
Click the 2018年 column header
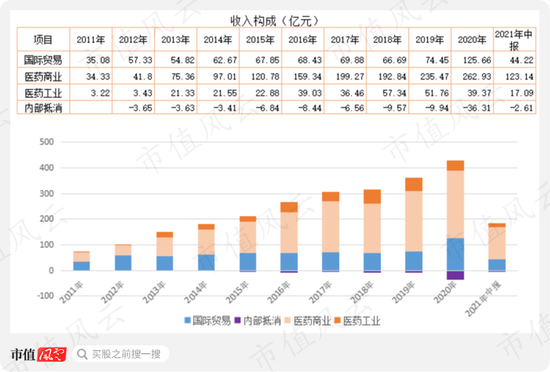[x=388, y=40]
